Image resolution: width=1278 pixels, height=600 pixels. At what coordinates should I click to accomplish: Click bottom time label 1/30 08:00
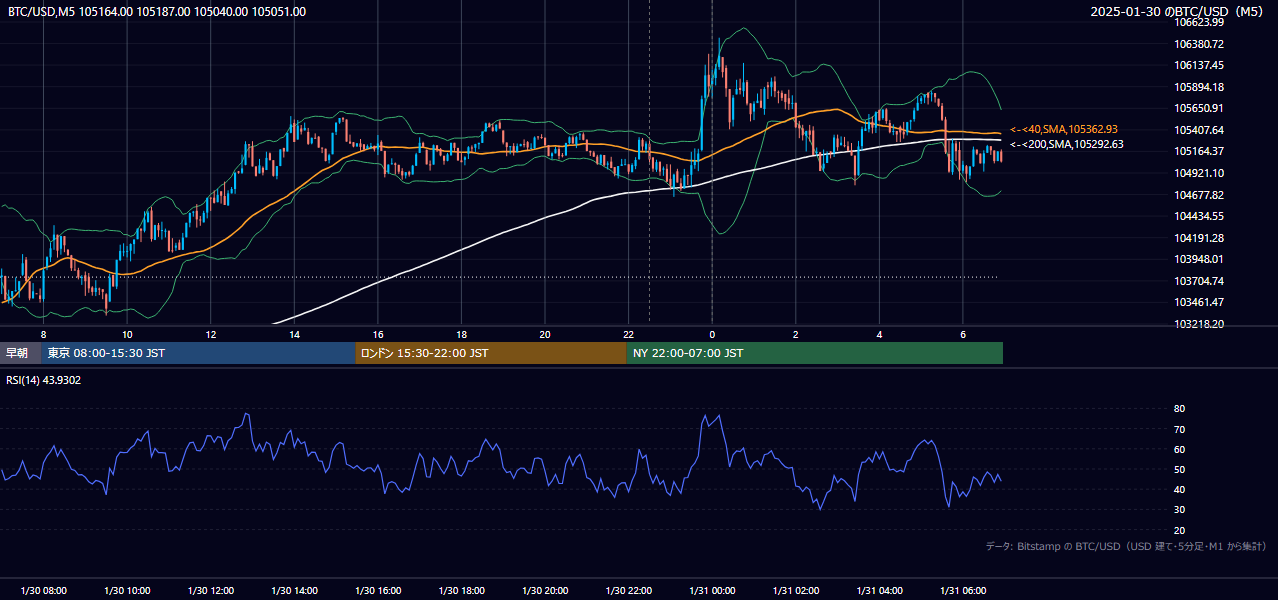(43, 591)
